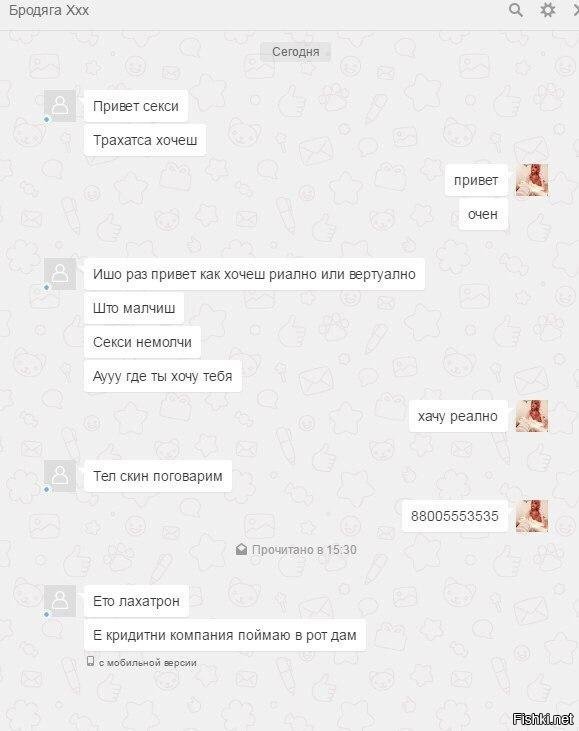Select the phone number message 88005553535

click(455, 516)
